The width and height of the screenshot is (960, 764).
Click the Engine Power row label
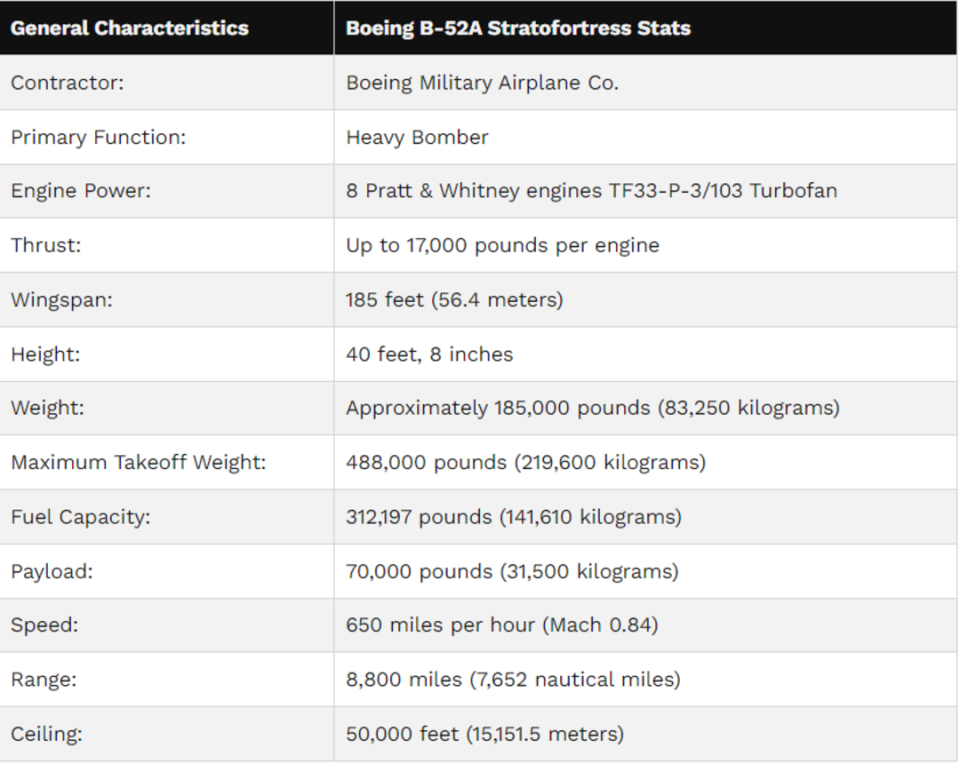80,191
